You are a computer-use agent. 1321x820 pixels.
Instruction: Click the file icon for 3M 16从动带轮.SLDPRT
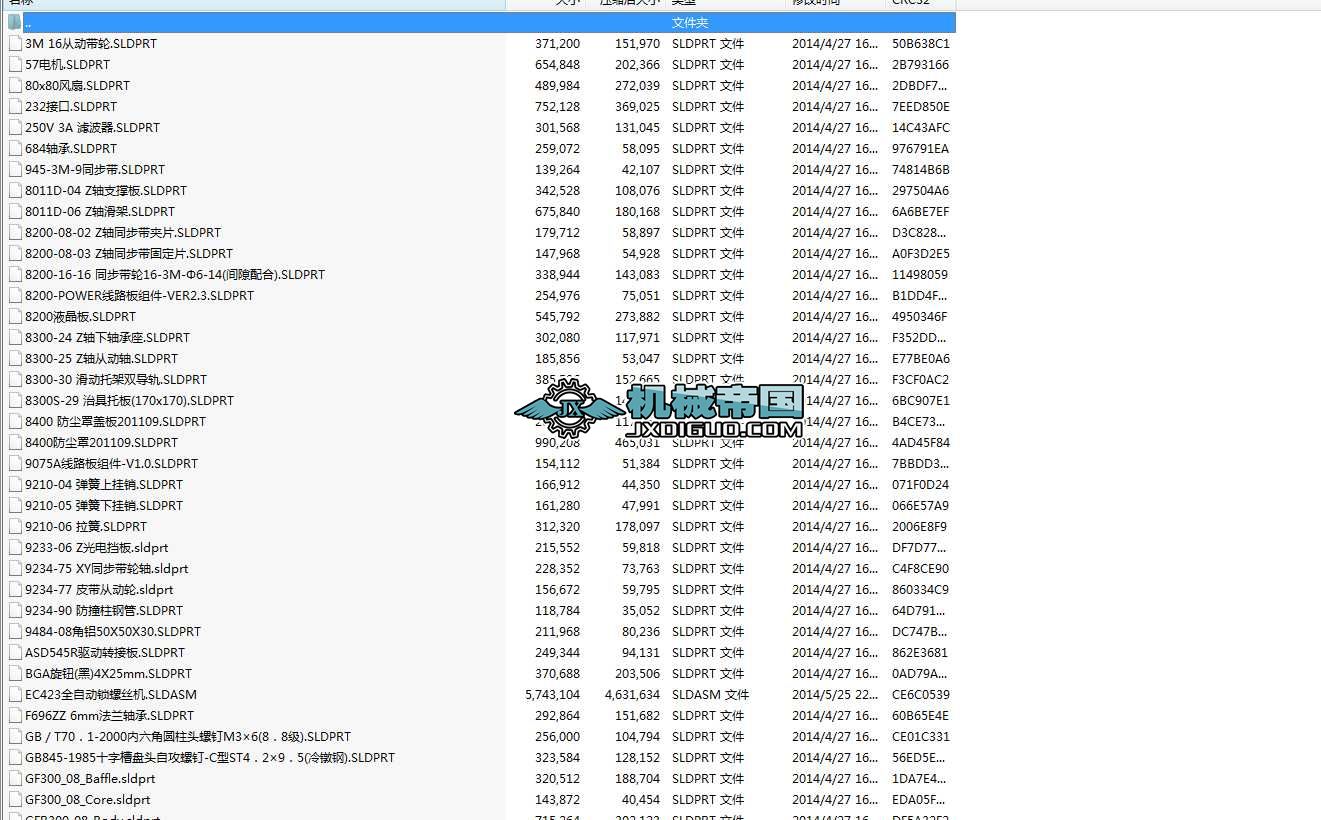[x=15, y=43]
